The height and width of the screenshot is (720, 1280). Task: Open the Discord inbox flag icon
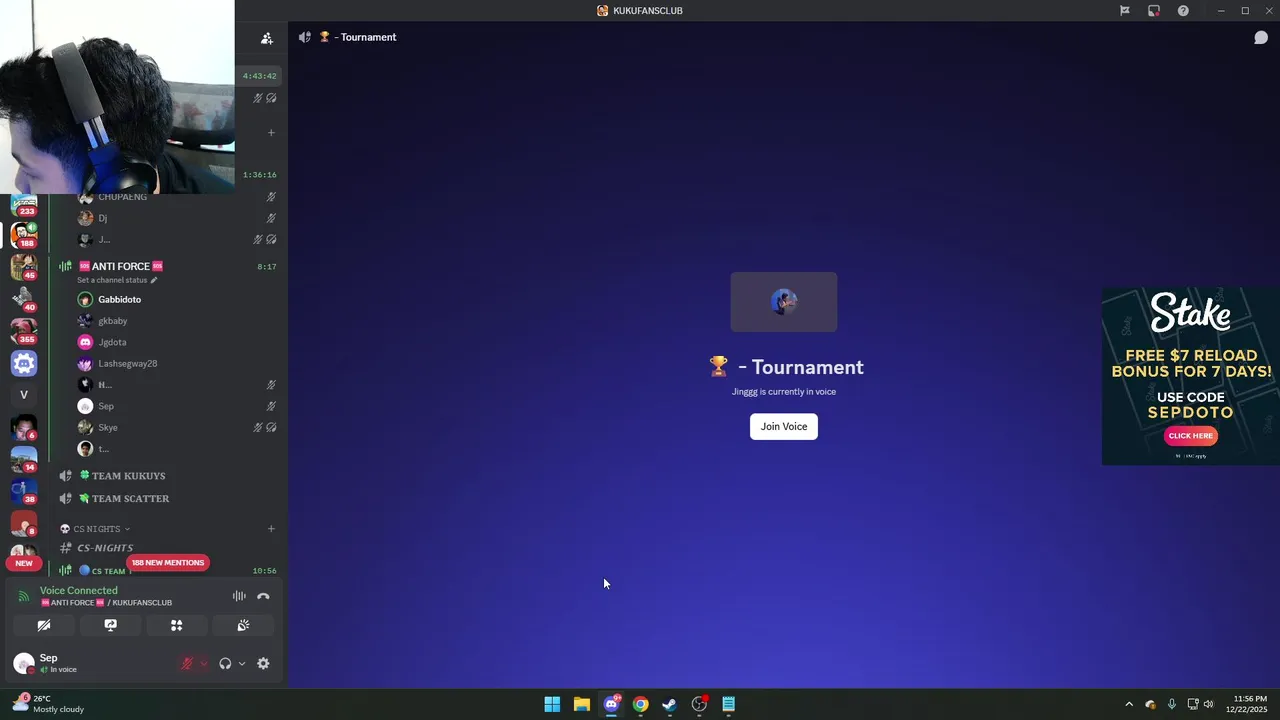click(x=1125, y=11)
